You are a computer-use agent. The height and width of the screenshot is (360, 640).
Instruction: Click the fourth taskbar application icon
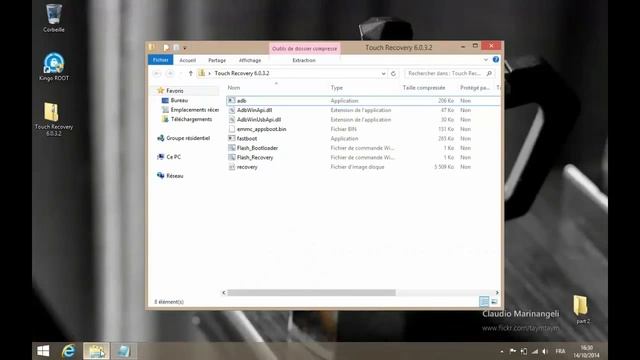click(x=123, y=351)
